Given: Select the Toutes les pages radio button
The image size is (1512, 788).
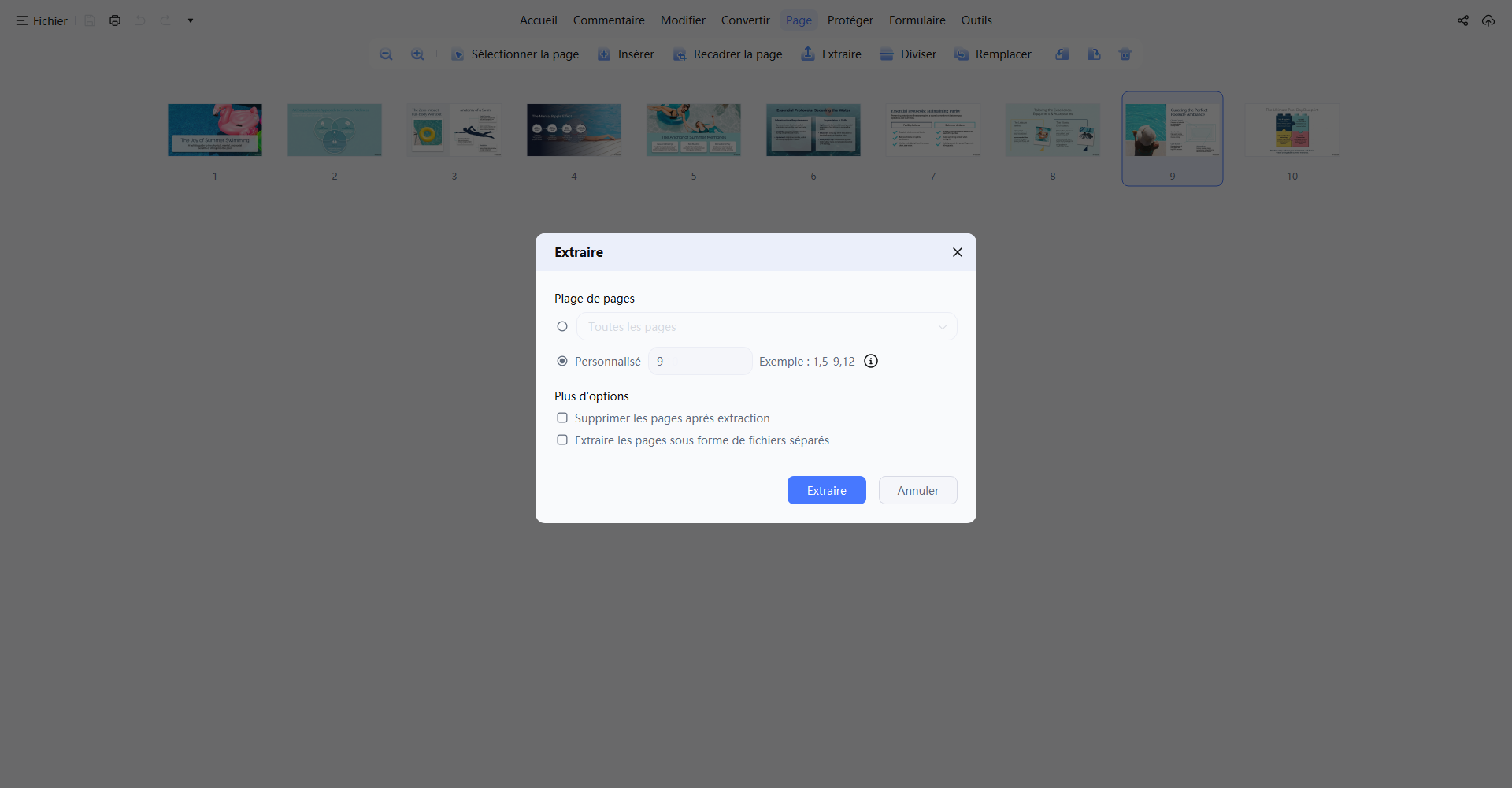Looking at the screenshot, I should click(x=562, y=326).
